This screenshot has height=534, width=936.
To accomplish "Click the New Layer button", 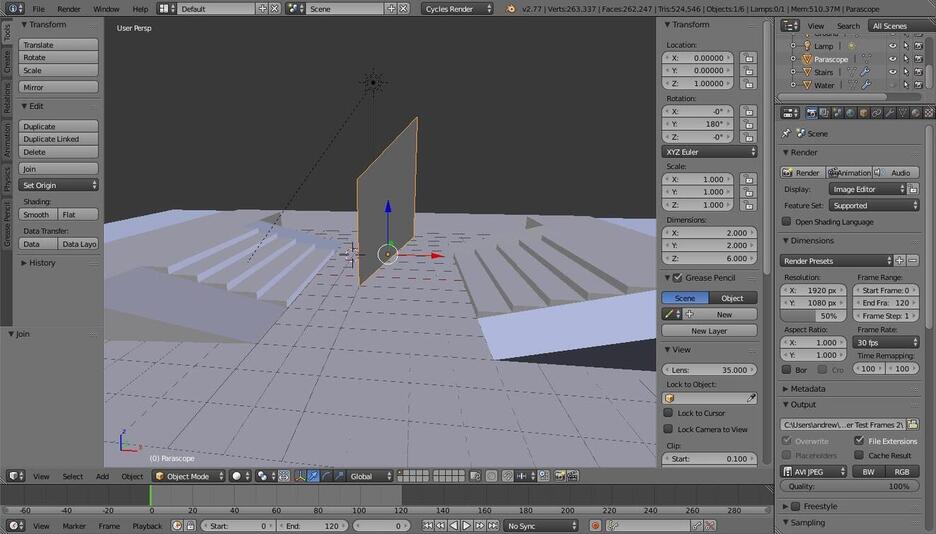I will tap(709, 331).
